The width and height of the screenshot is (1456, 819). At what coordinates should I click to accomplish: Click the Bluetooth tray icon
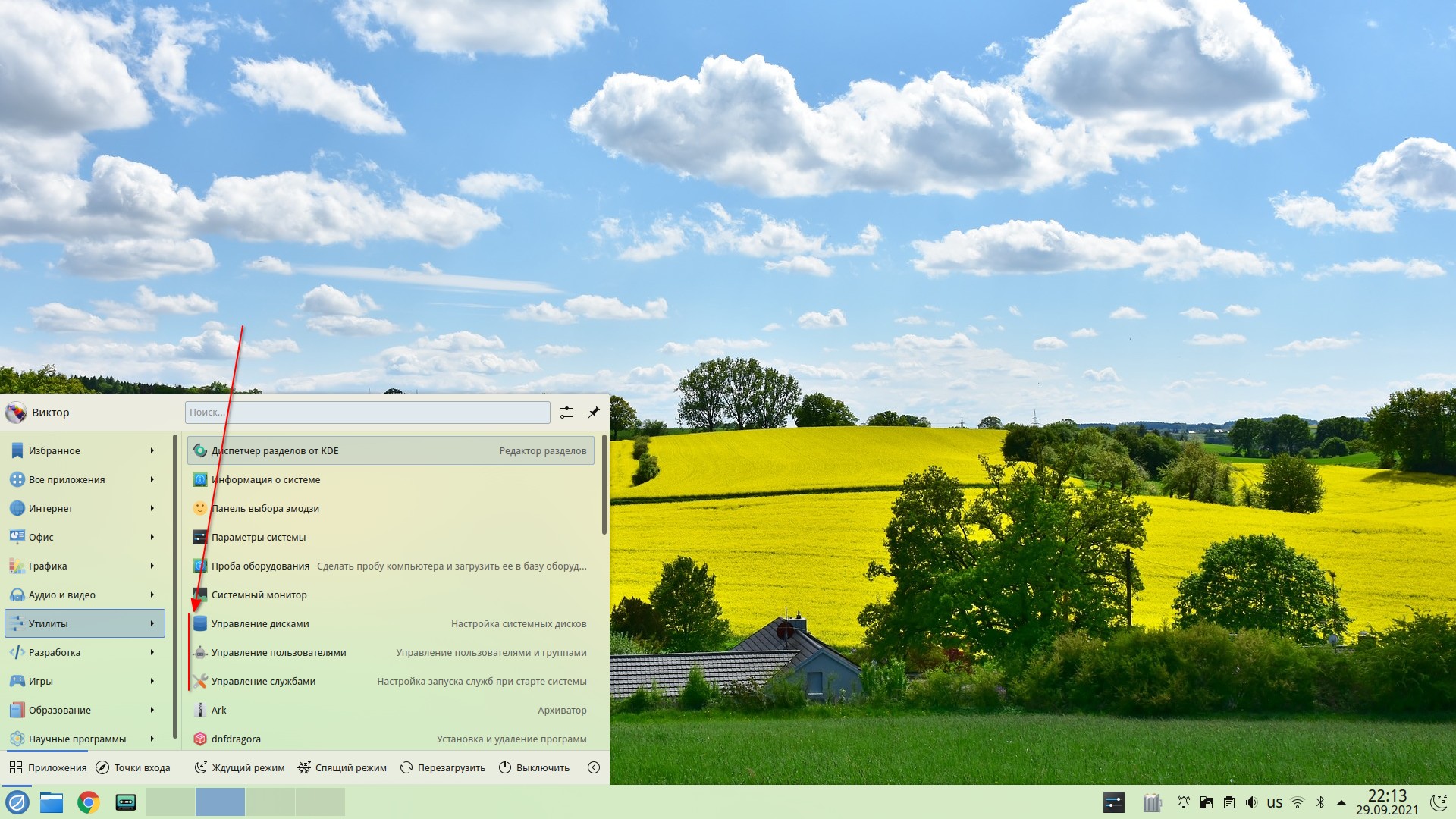pyautogui.click(x=1320, y=802)
